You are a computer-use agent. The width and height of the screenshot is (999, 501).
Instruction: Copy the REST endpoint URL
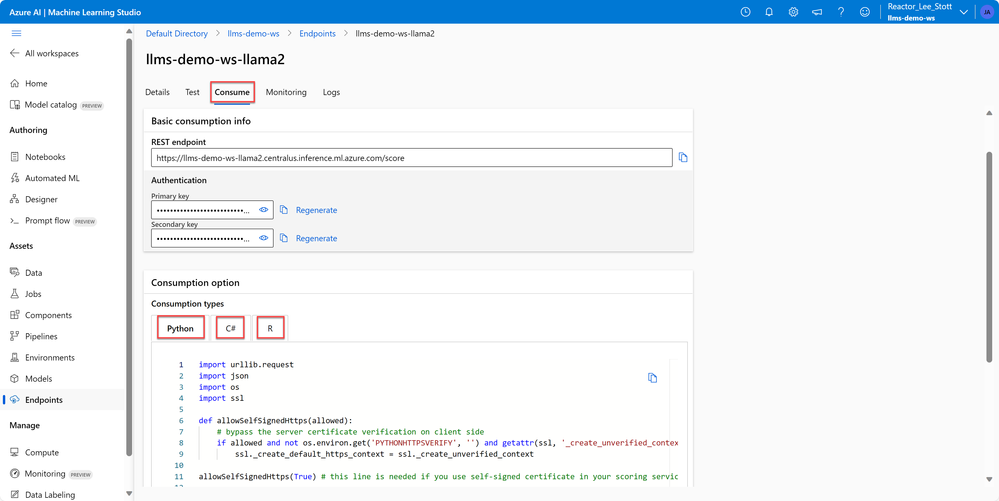(683, 157)
